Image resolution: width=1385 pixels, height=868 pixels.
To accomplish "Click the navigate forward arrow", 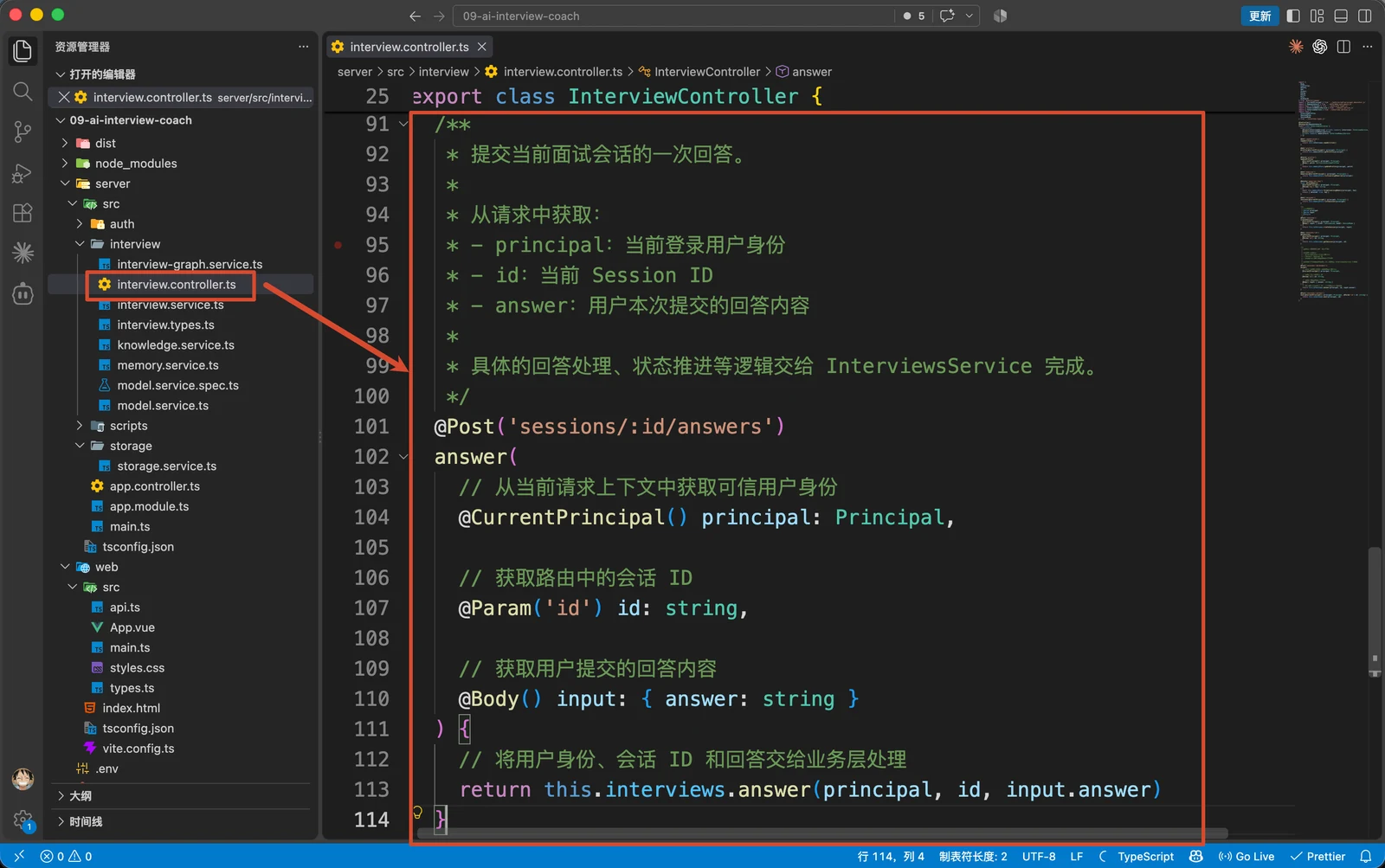I will tap(439, 16).
